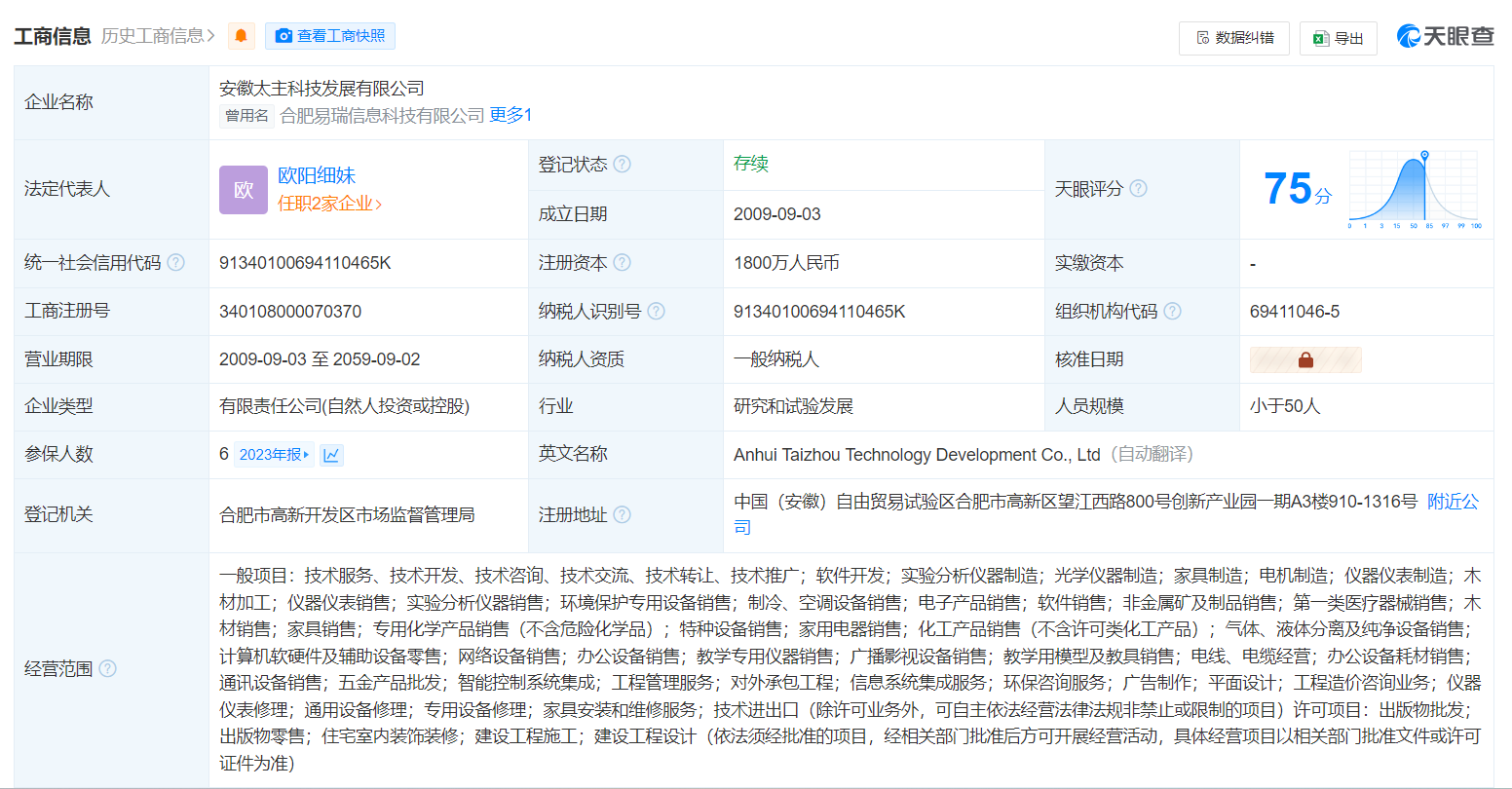Click the 企业名称 row label
Screen dimensions: 1512x789
pos(58,102)
